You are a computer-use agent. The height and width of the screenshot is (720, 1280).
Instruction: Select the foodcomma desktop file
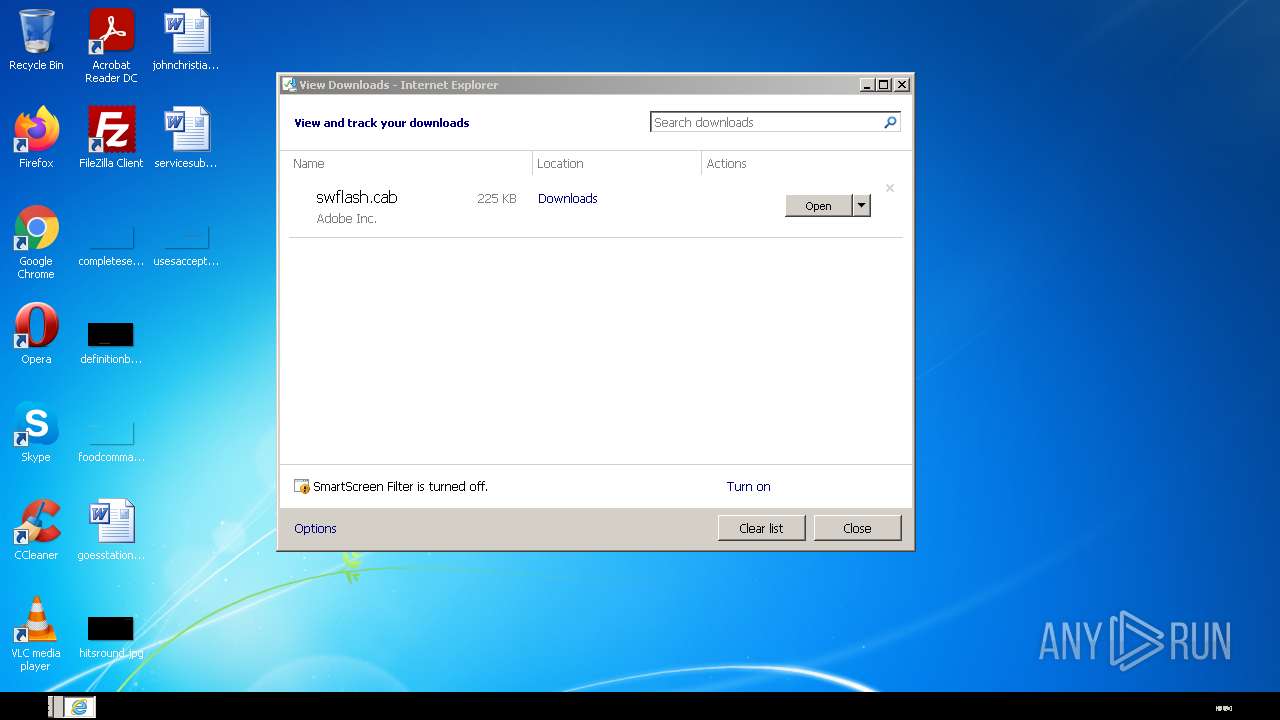(x=111, y=440)
